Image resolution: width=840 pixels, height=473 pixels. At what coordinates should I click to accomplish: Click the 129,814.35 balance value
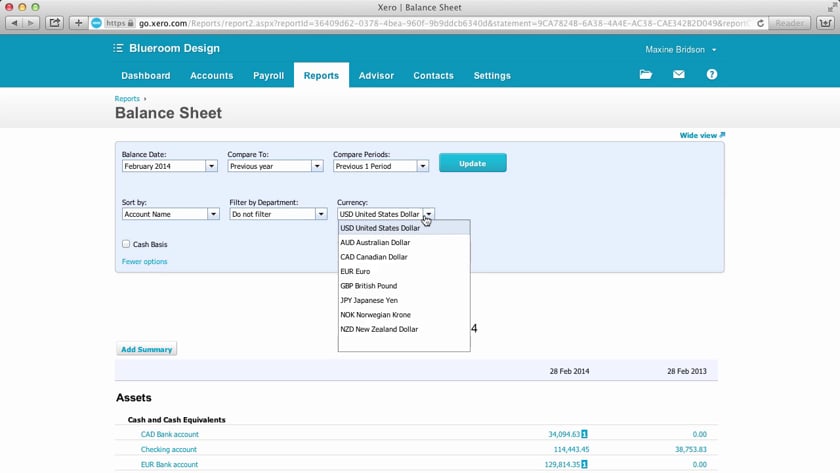click(x=562, y=464)
